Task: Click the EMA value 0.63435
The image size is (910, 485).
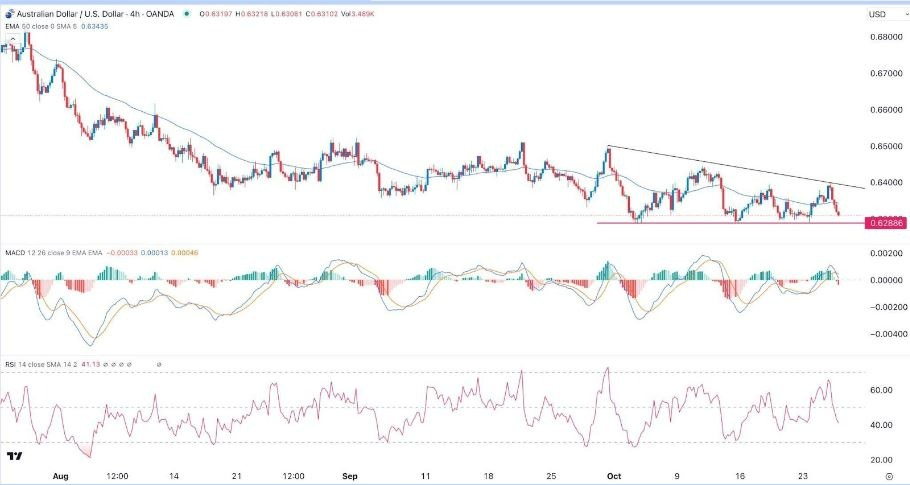Action: click(95, 27)
